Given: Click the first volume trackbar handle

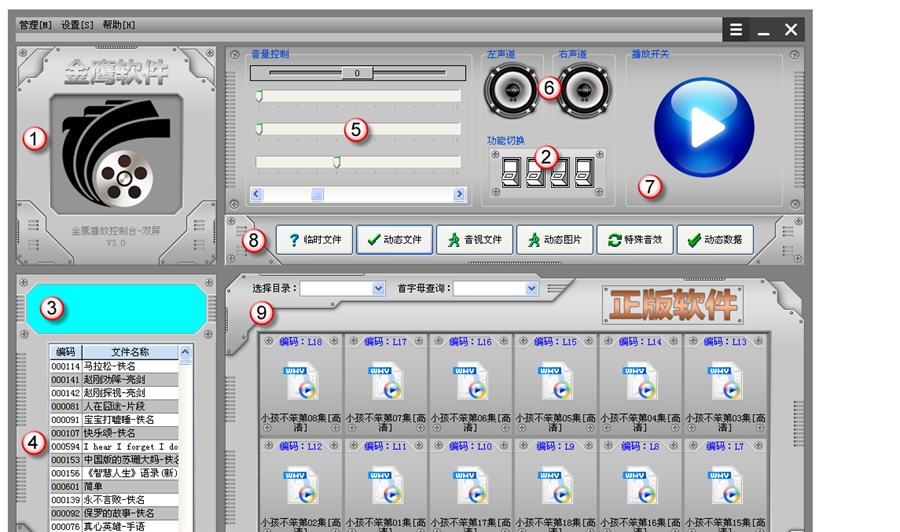Looking at the screenshot, I should click(259, 96).
